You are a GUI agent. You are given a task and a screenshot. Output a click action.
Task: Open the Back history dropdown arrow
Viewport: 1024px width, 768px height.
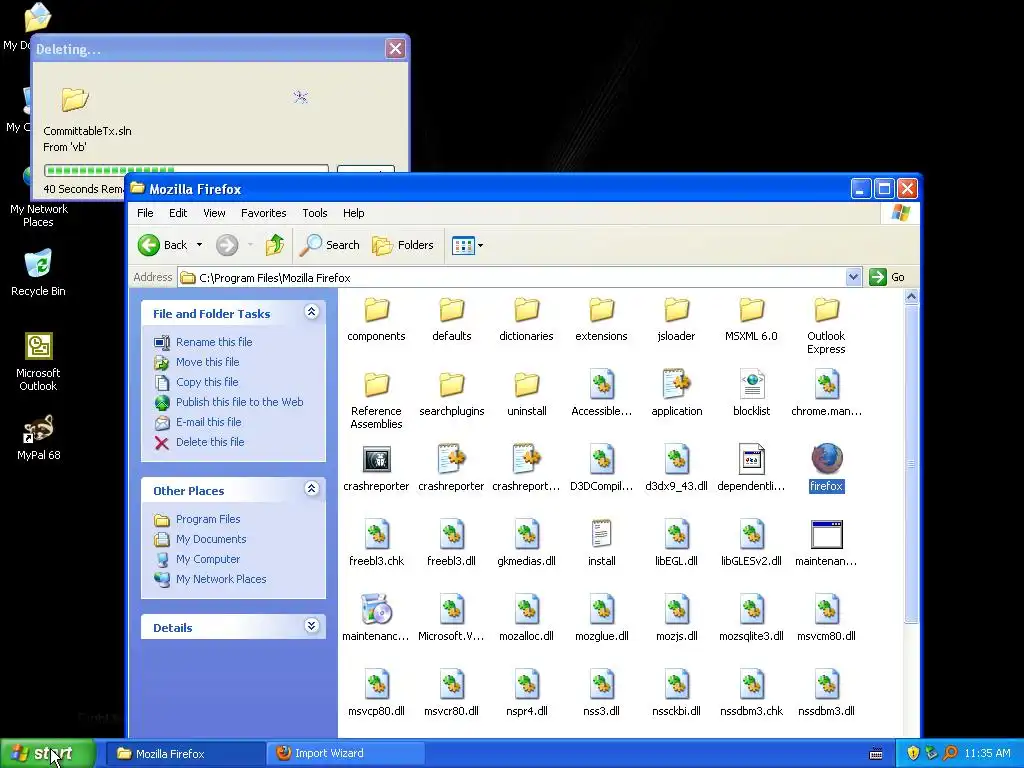[x=199, y=245]
